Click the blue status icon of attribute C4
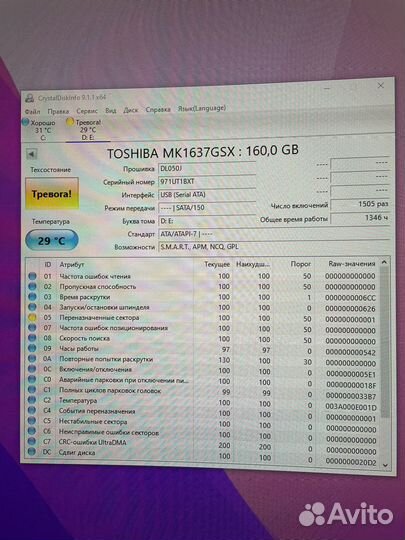 tap(32, 410)
